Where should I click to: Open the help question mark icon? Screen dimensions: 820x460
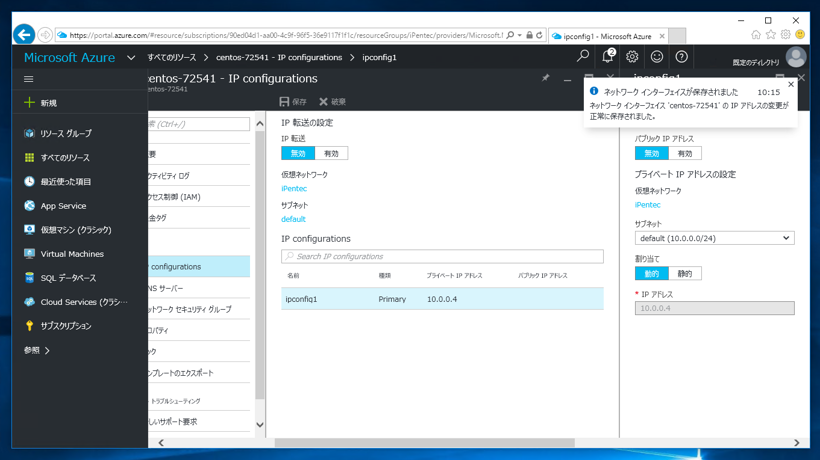click(x=681, y=56)
